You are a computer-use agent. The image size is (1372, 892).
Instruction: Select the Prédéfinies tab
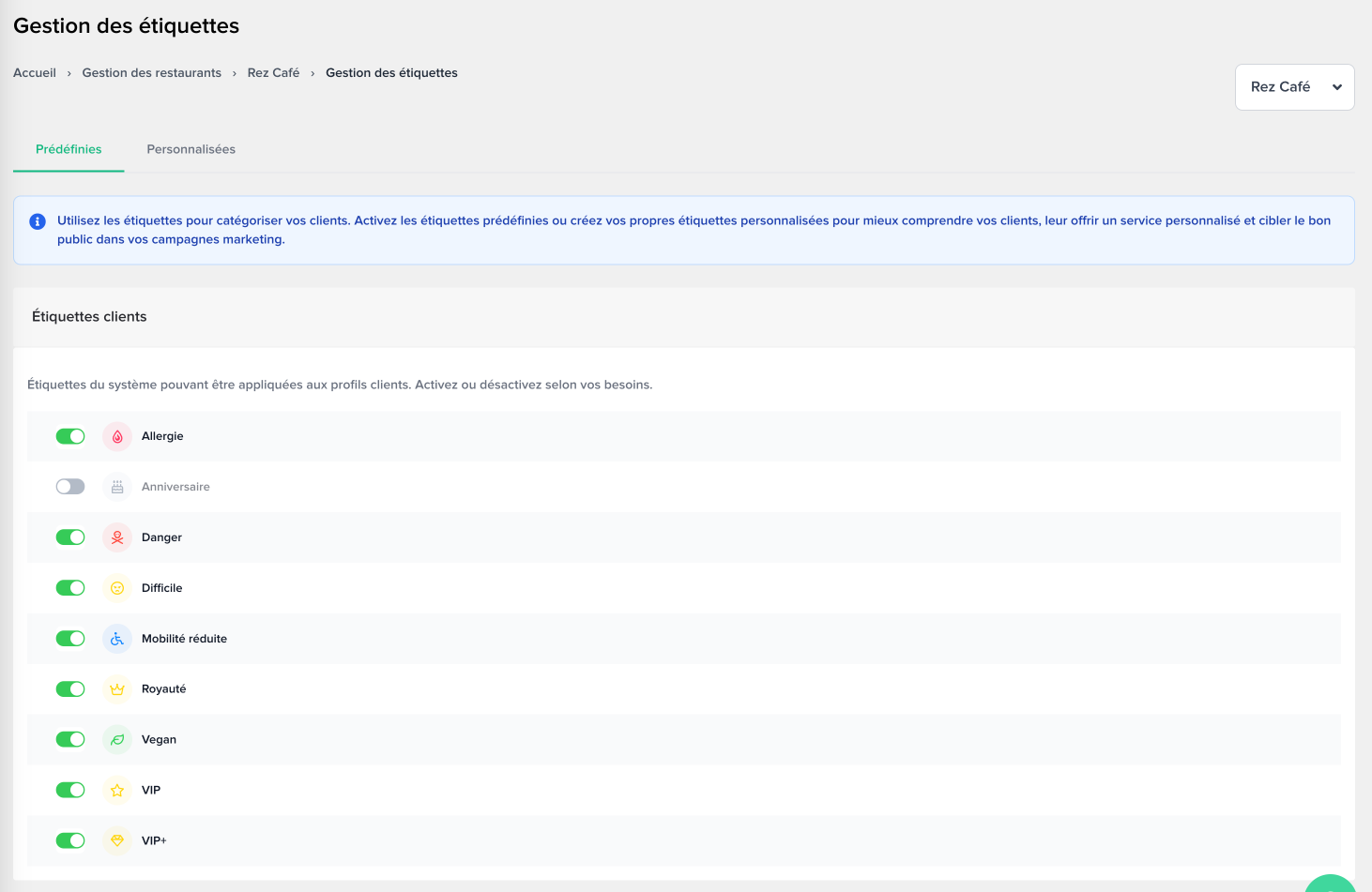(69, 149)
